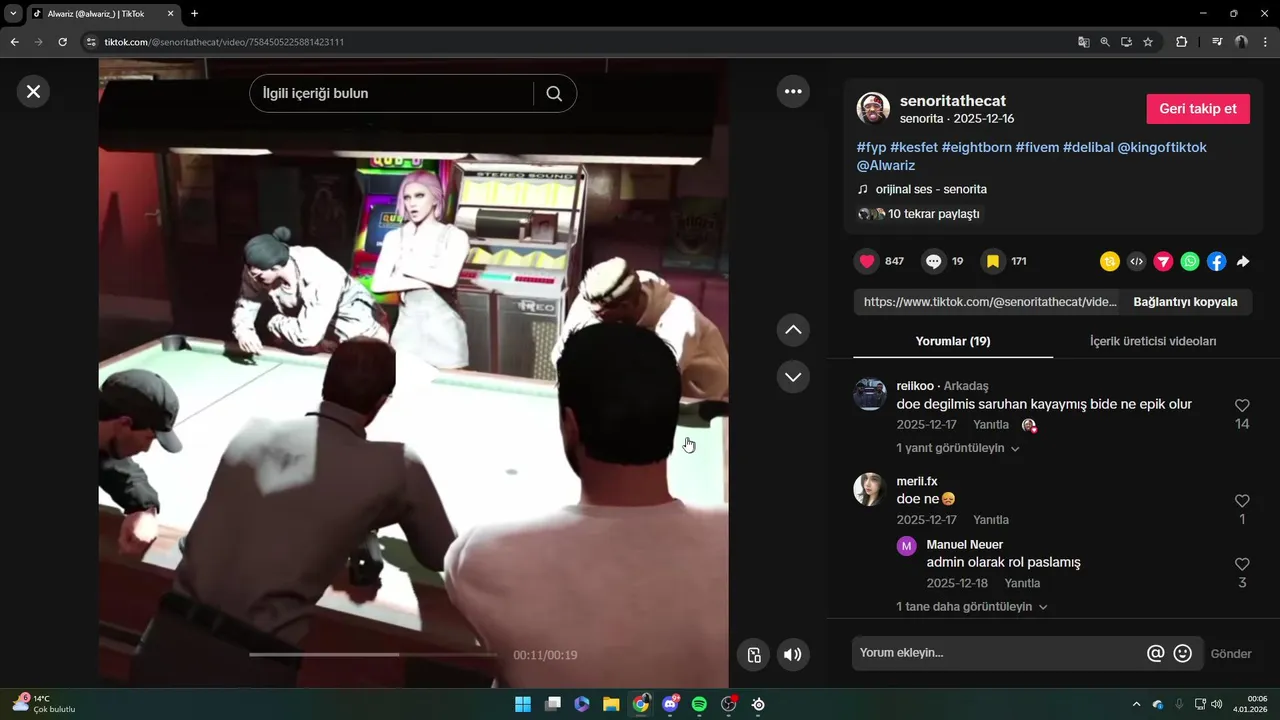Open emoji picker in comment box
This screenshot has height=720, width=1280.
(x=1182, y=653)
